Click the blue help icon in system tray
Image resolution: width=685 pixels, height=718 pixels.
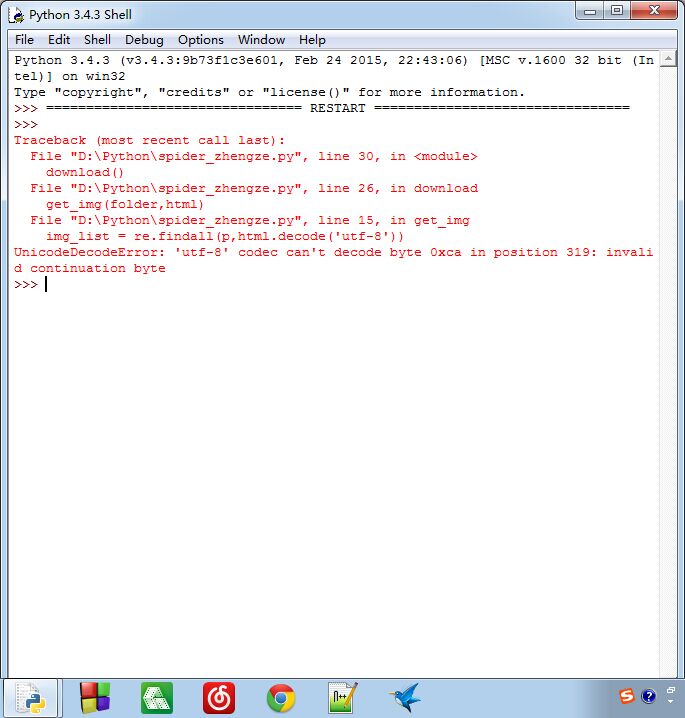click(x=648, y=696)
